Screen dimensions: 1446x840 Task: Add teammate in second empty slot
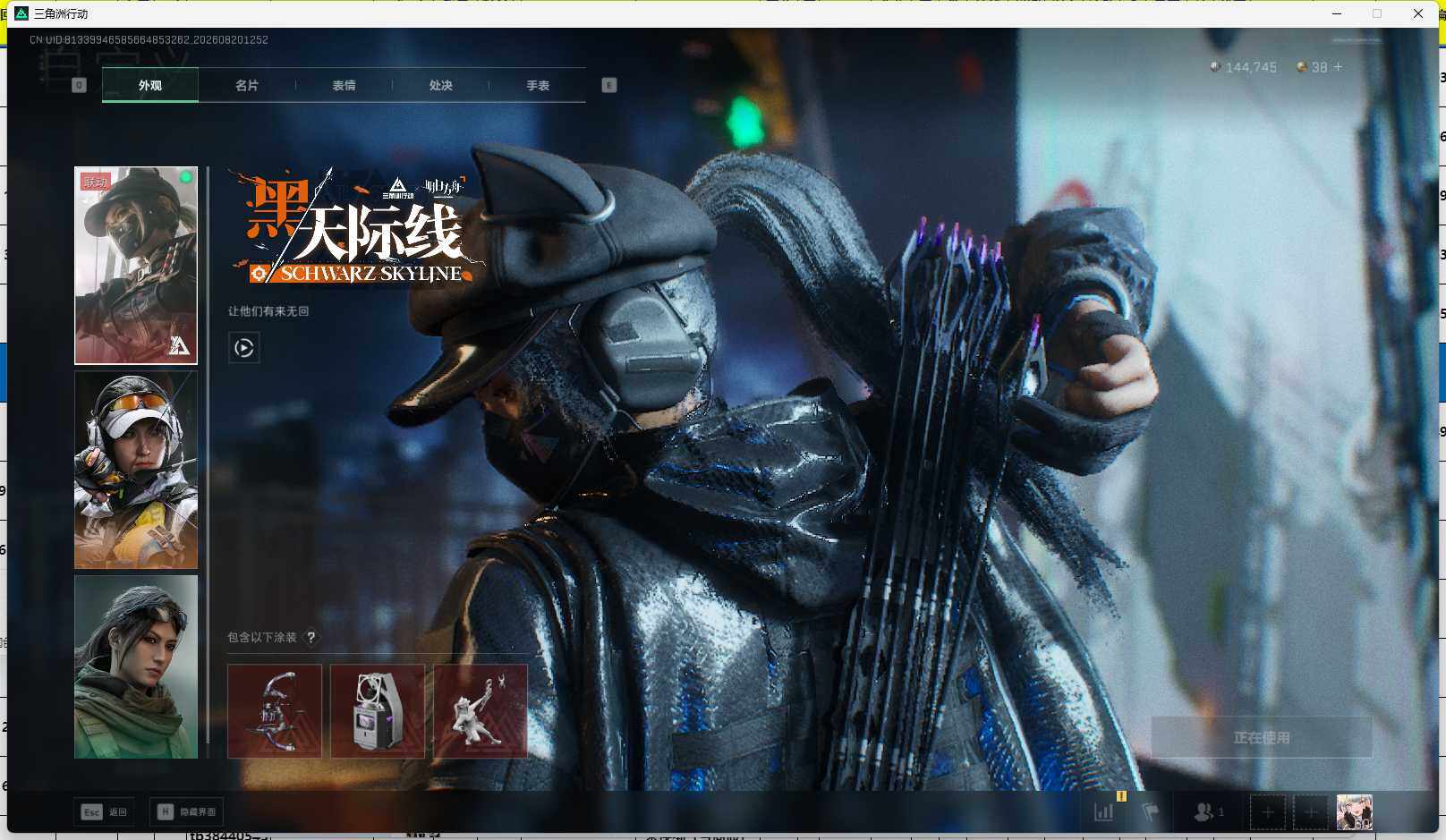[1311, 812]
